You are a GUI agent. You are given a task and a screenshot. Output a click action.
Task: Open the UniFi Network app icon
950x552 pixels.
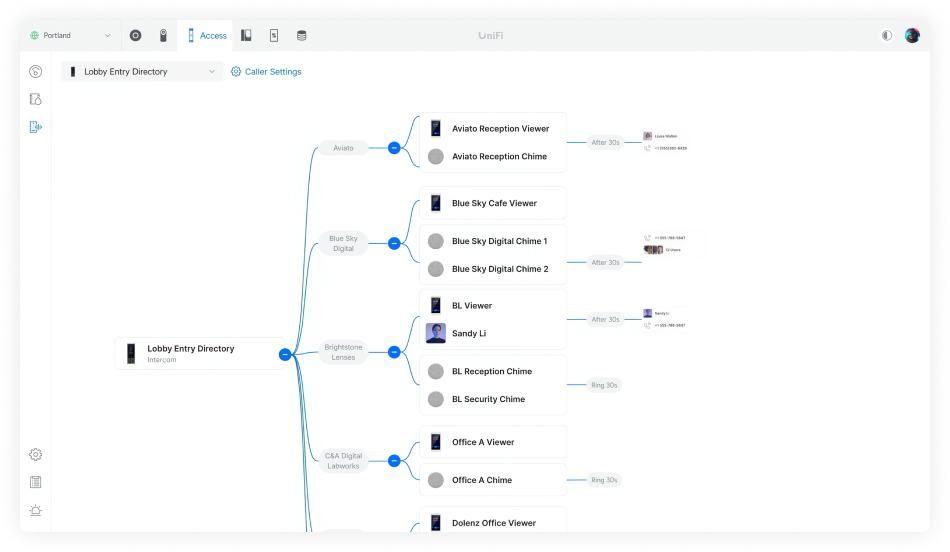135,36
